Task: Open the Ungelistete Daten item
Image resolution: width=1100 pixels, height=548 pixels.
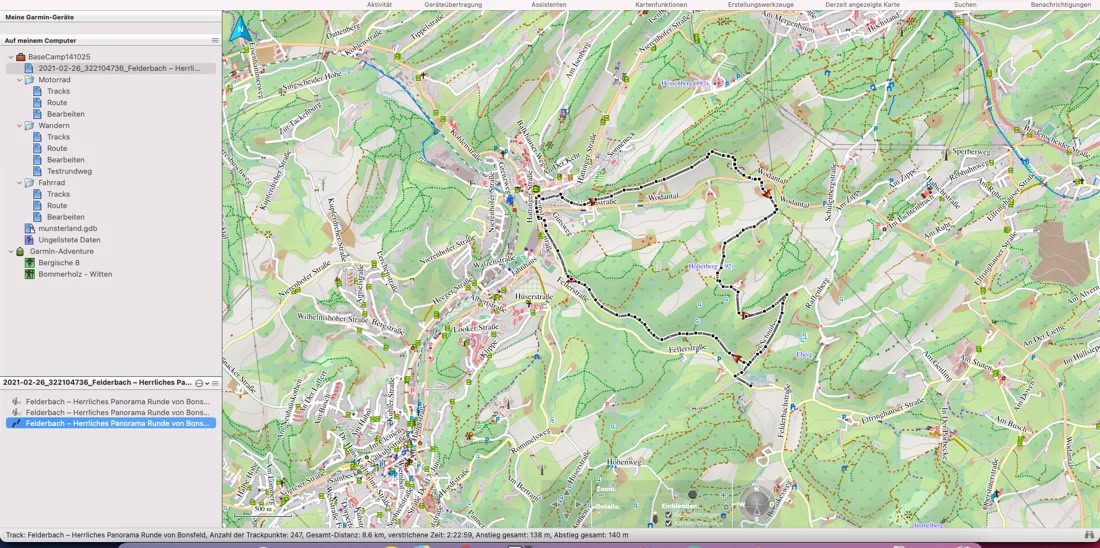Action: pos(69,240)
